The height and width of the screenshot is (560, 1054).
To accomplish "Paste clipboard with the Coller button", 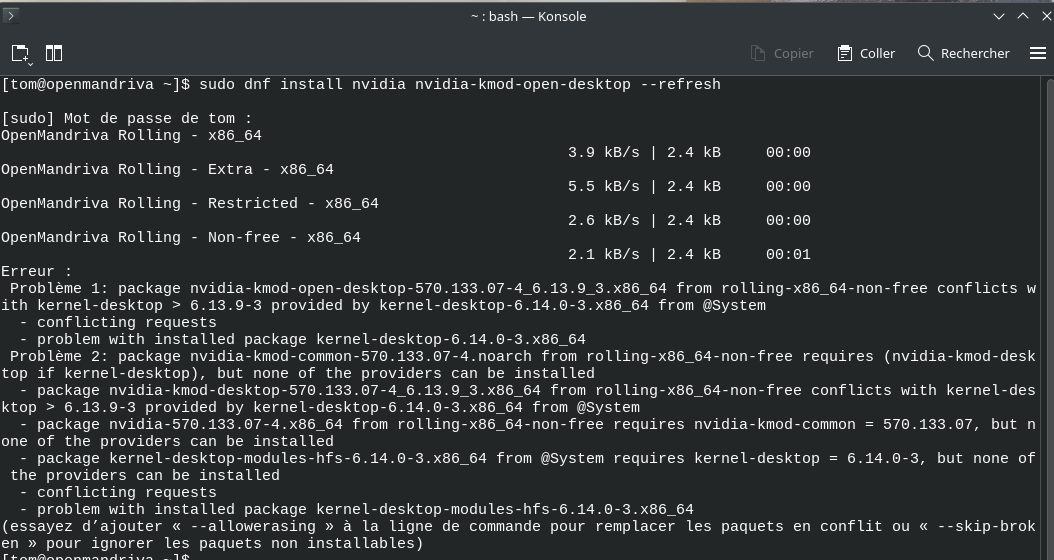I will tap(866, 53).
